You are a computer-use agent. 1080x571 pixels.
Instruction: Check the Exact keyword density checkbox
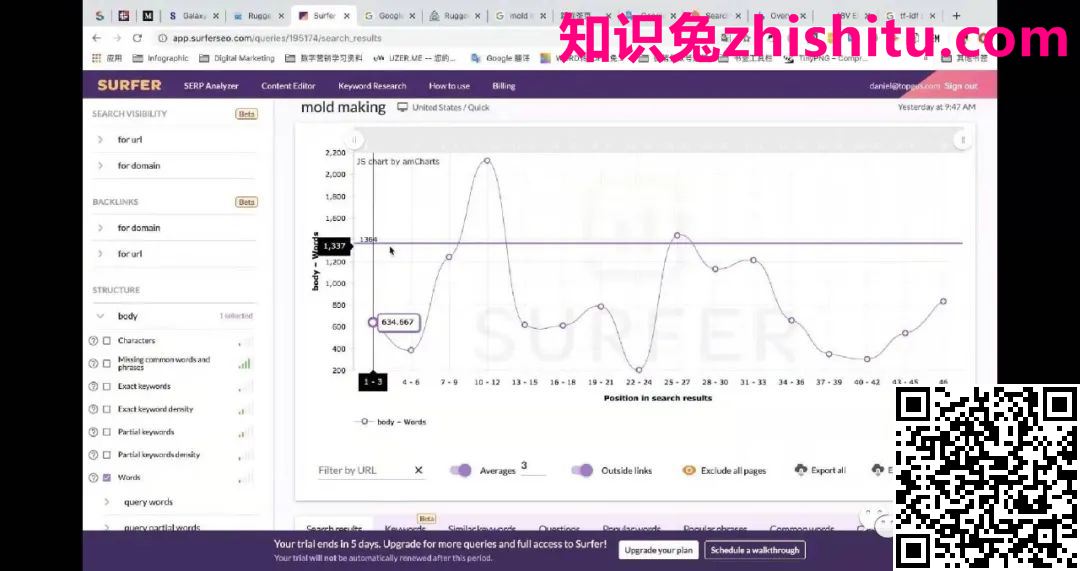[107, 409]
